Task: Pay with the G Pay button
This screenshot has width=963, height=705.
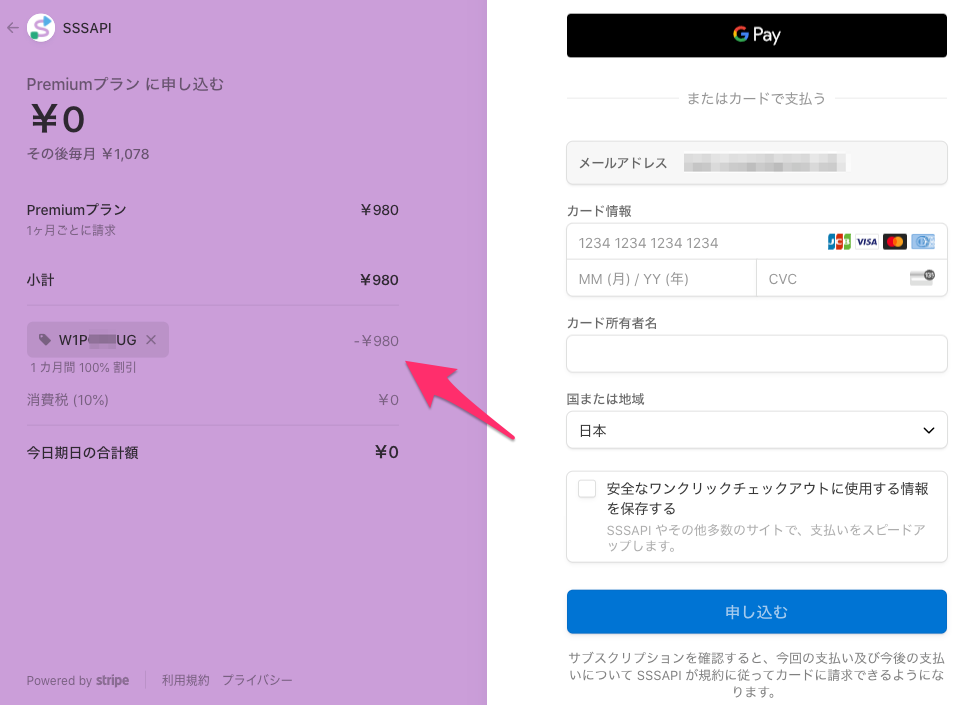Action: click(x=756, y=35)
